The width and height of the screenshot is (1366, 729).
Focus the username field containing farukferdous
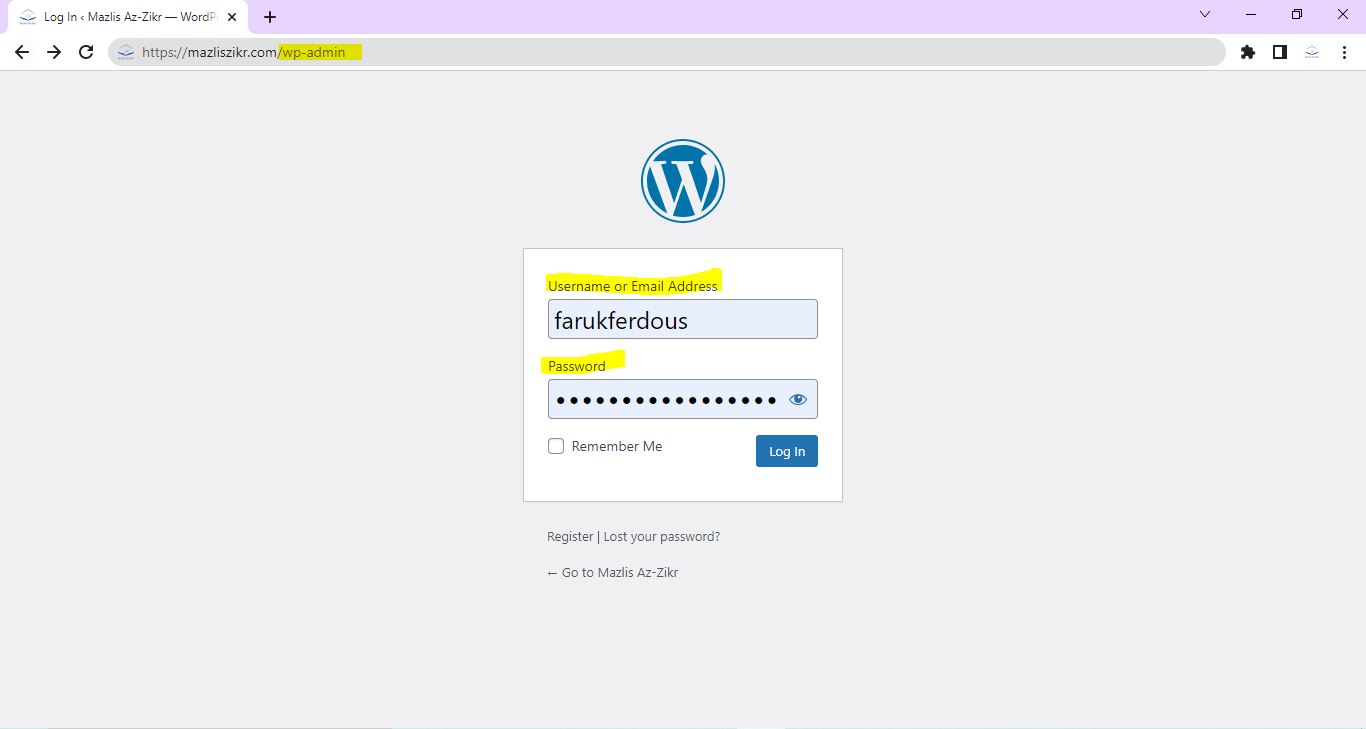683,319
